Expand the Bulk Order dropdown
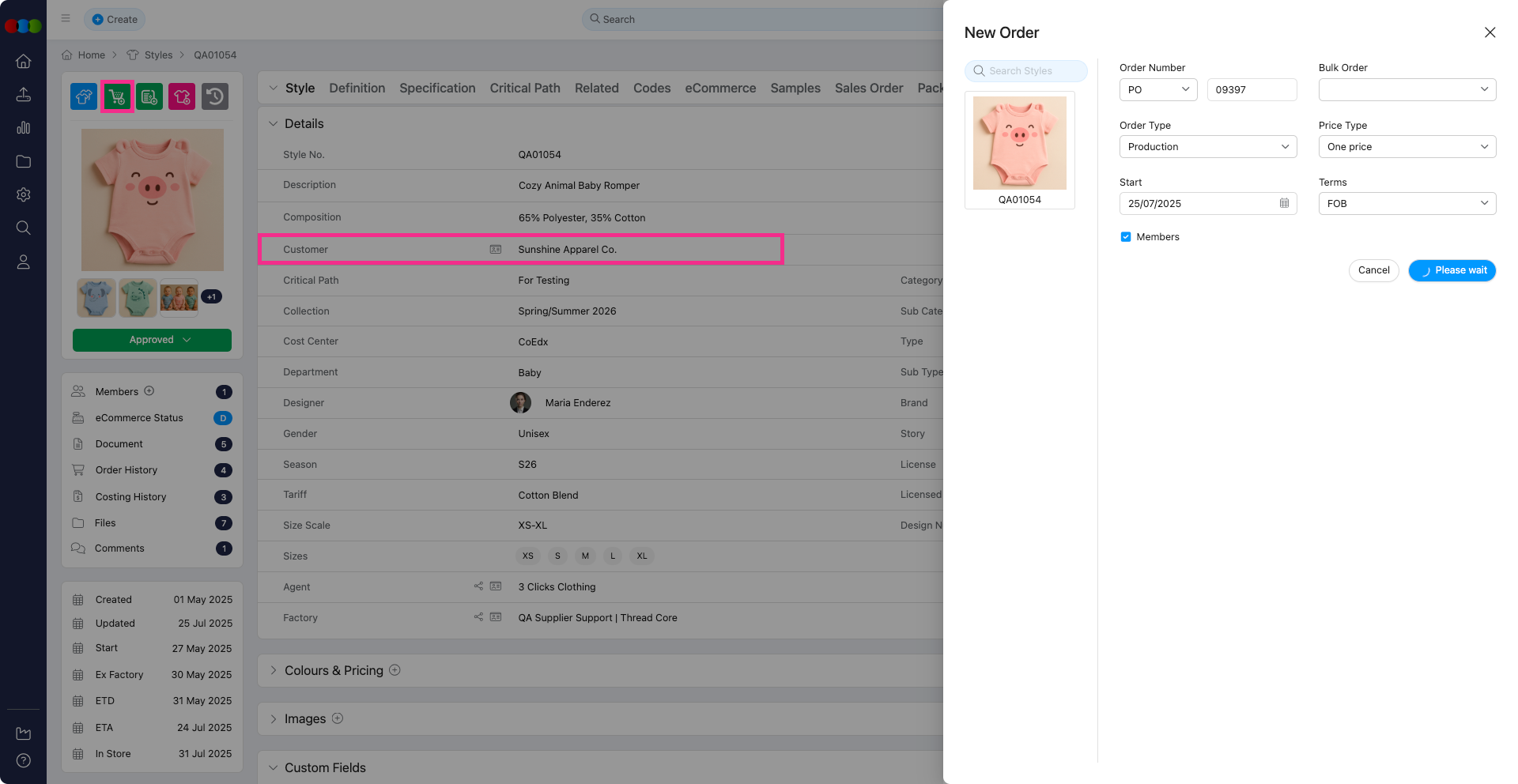This screenshot has width=1518, height=784. [1407, 90]
